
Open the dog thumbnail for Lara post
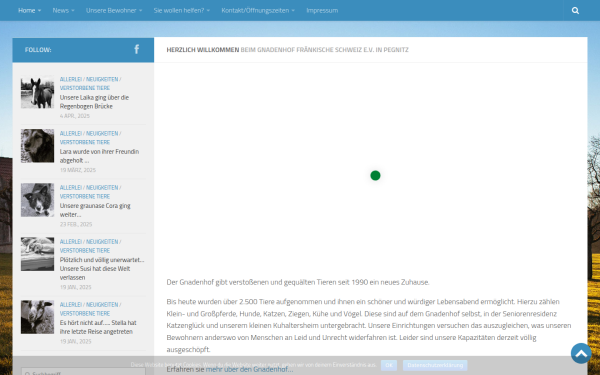pyautogui.click(x=37, y=146)
